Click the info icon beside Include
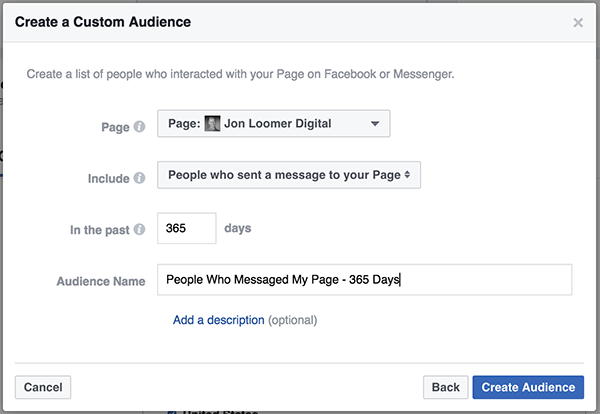This screenshot has width=600, height=414. click(x=139, y=179)
